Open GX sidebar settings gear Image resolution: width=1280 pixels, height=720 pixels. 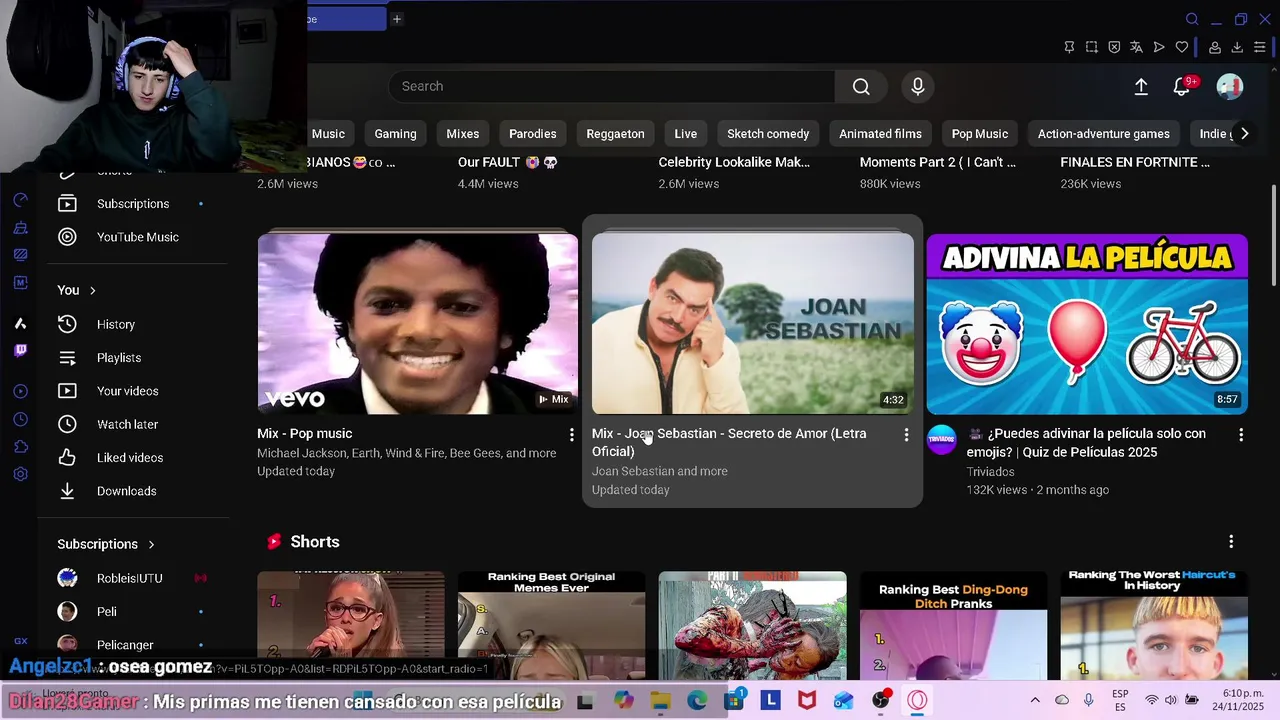tap(20, 474)
